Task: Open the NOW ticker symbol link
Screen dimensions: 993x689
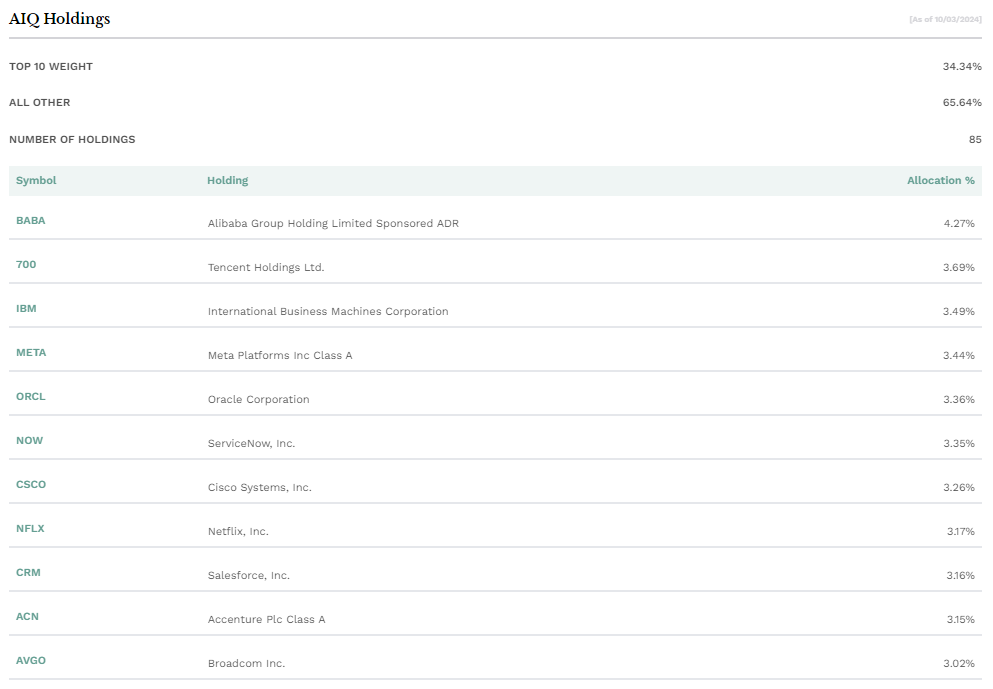Action: tap(29, 441)
